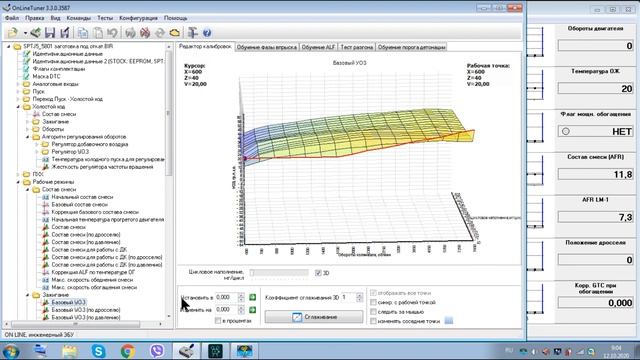Click the undo arrow toolbar icon

pyautogui.click(x=112, y=33)
